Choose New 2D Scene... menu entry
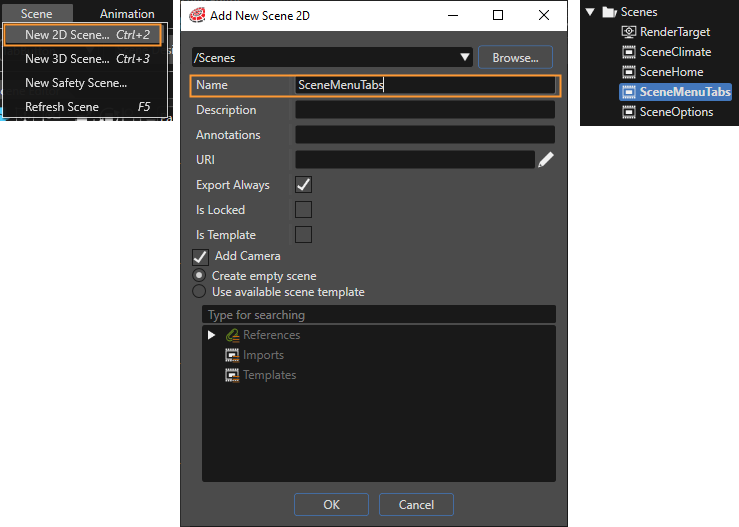 click(83, 35)
